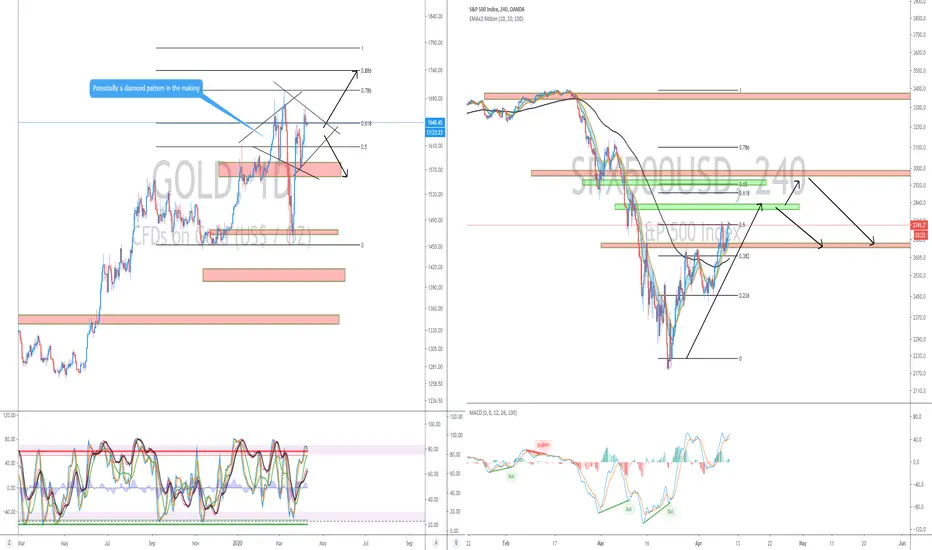Click the blue 1648.45 gold price label
The image size is (932, 550).
click(435, 122)
